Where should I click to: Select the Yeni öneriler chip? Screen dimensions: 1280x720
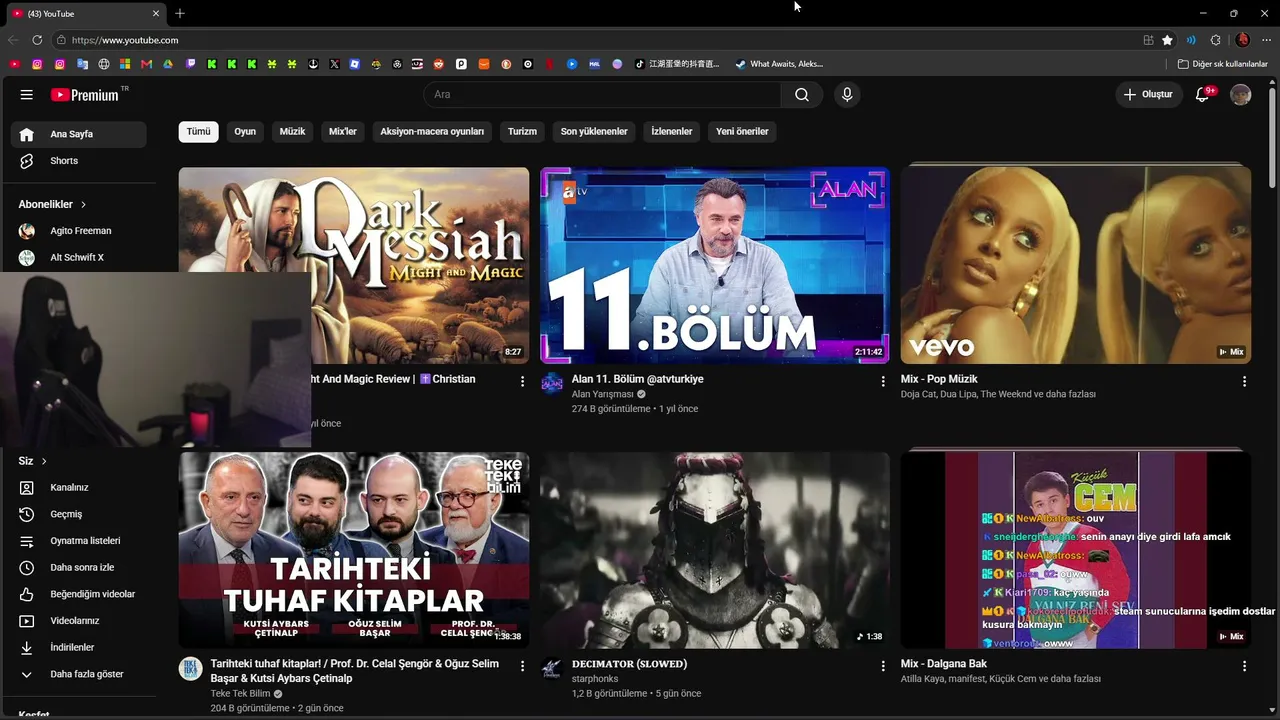[x=742, y=131]
